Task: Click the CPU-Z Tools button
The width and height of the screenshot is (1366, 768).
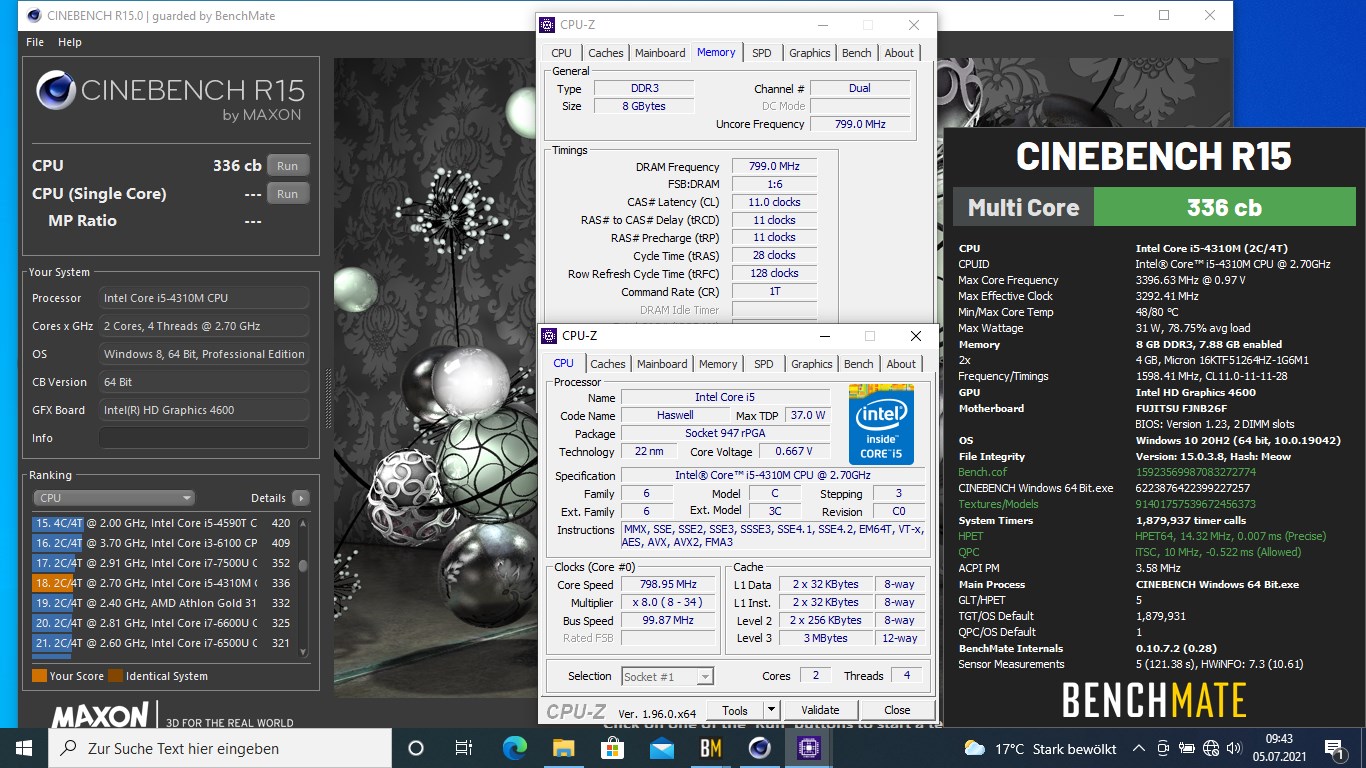Action: (735, 710)
